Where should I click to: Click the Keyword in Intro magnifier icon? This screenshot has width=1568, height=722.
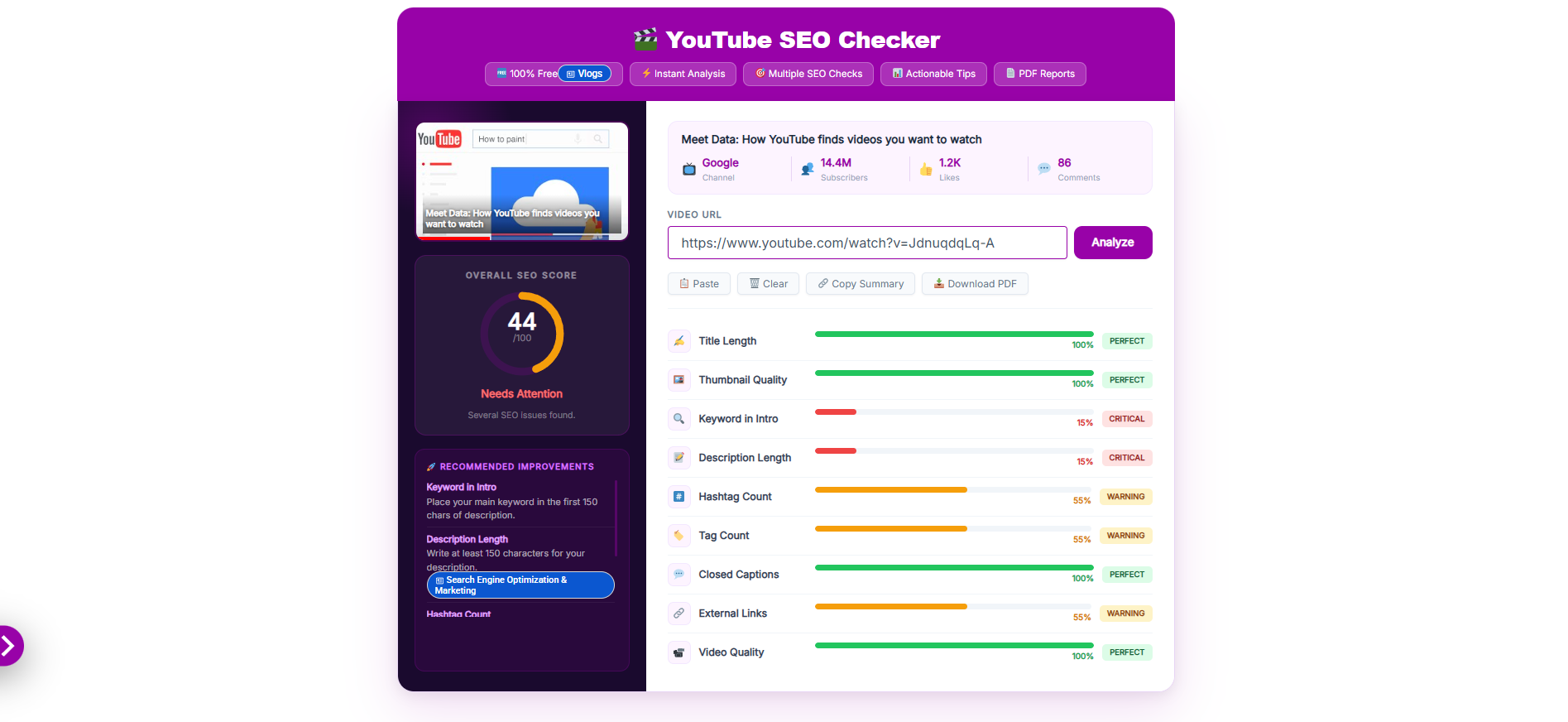point(679,419)
